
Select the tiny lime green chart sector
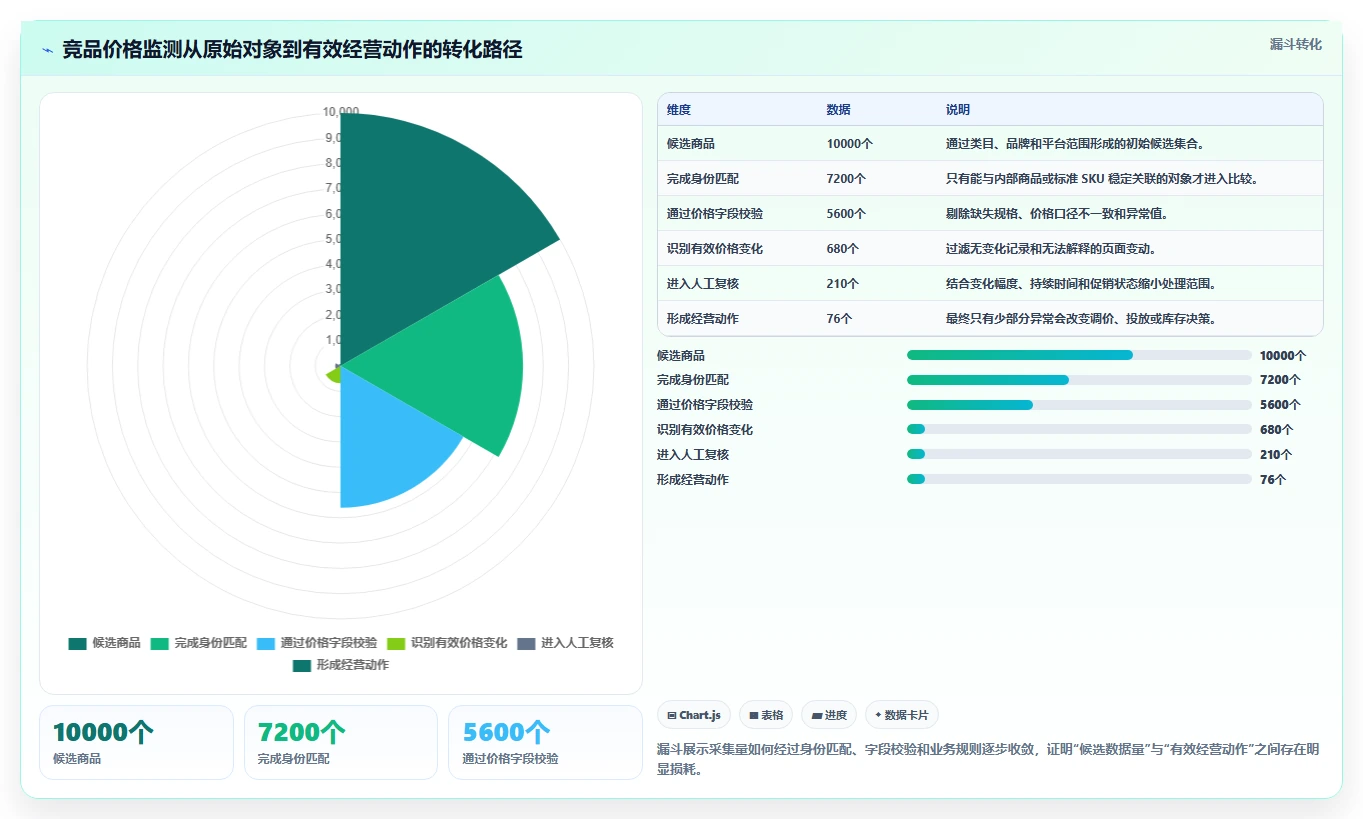tap(333, 373)
